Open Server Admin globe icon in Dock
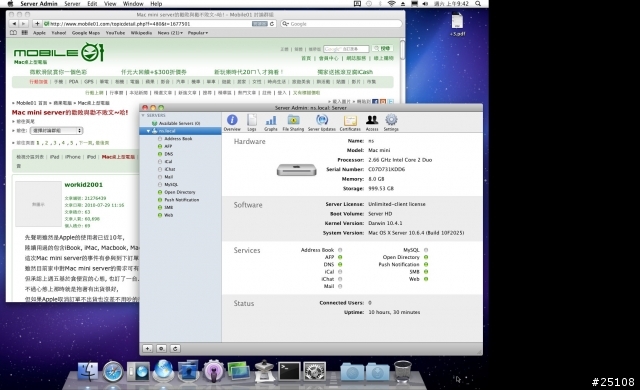The width and height of the screenshot is (640, 390). pyautogui.click(x=164, y=371)
